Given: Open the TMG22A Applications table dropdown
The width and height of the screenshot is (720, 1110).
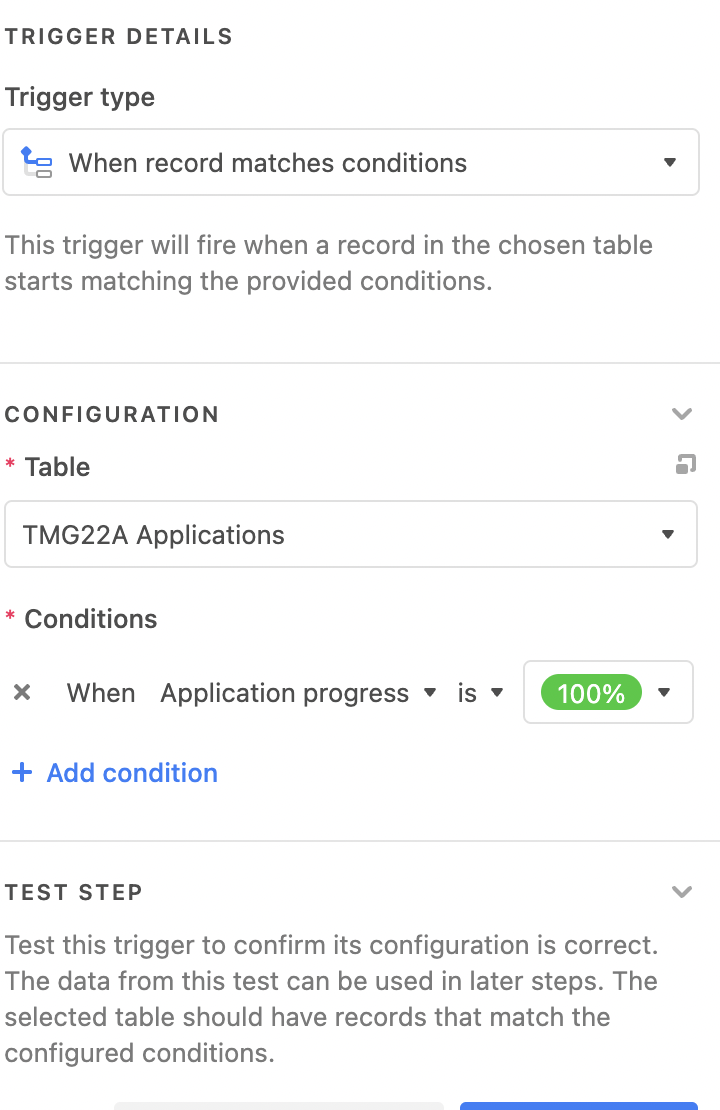Looking at the screenshot, I should point(350,534).
